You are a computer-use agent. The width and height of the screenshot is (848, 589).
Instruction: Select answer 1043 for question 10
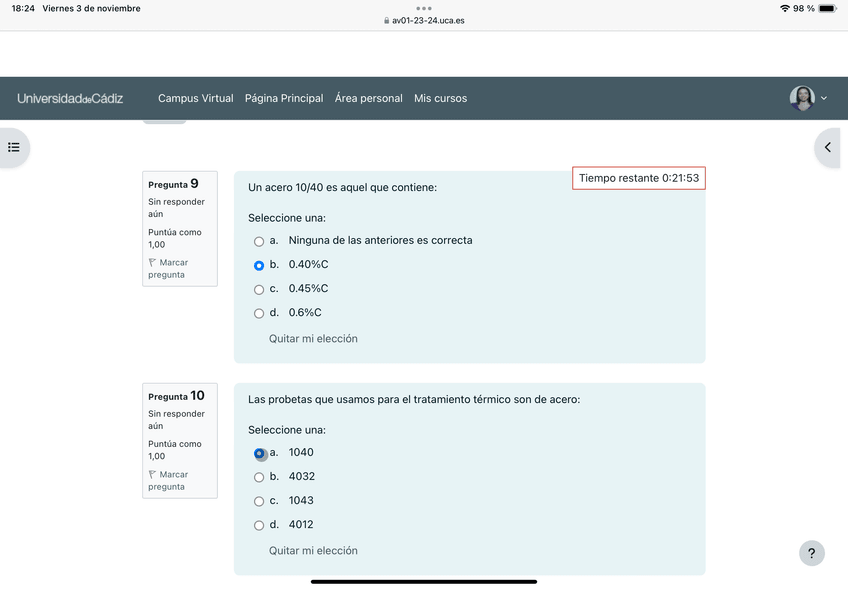259,501
